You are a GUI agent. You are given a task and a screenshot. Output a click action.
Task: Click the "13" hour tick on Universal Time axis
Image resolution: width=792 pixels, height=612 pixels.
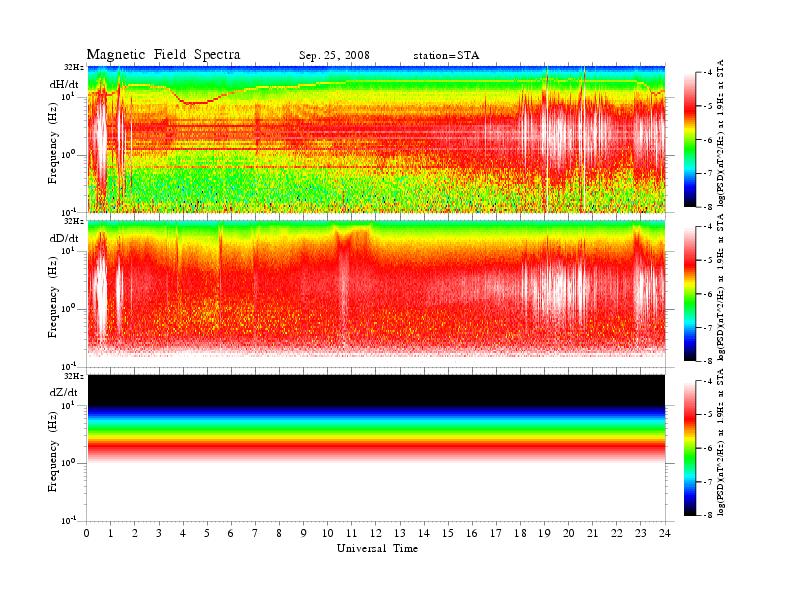pyautogui.click(x=400, y=533)
